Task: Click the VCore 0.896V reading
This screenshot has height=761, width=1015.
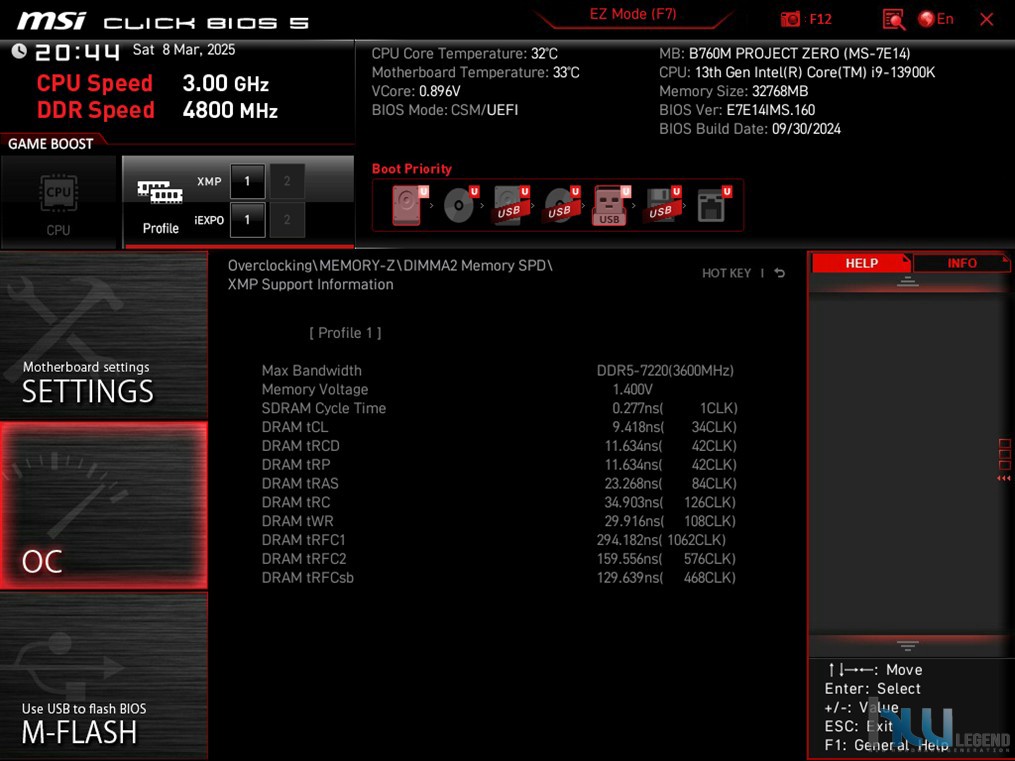Action: click(416, 91)
